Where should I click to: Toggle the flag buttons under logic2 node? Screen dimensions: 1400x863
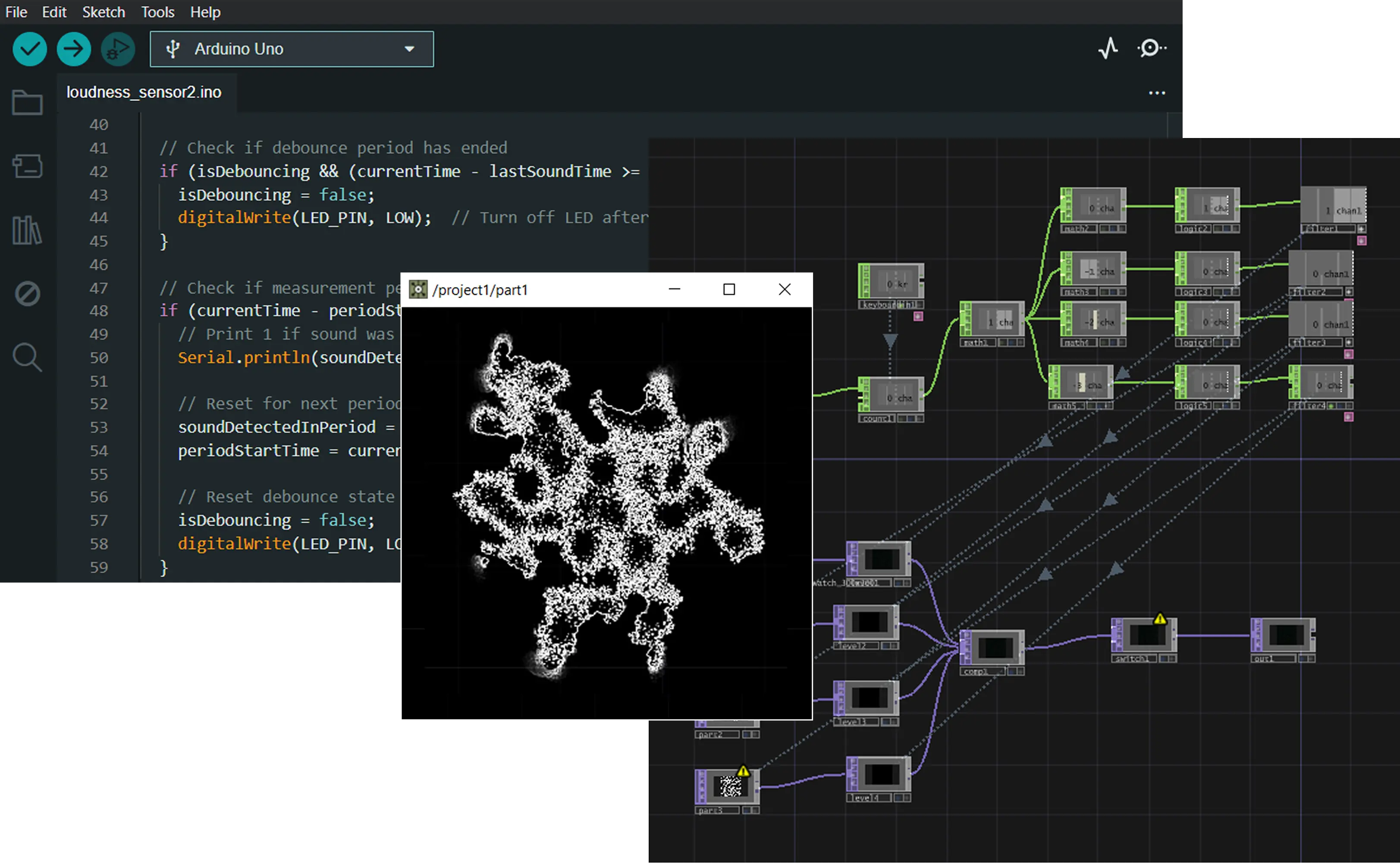click(1227, 229)
